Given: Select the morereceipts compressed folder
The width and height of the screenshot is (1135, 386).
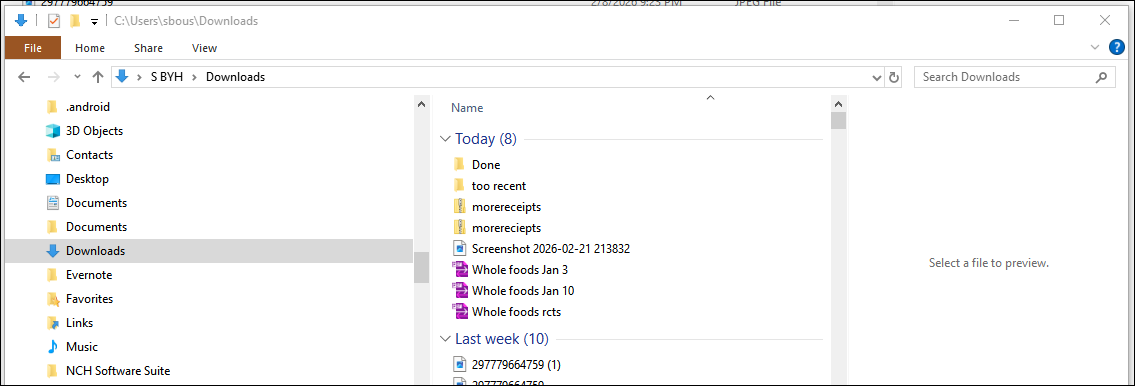Looking at the screenshot, I should [x=506, y=207].
